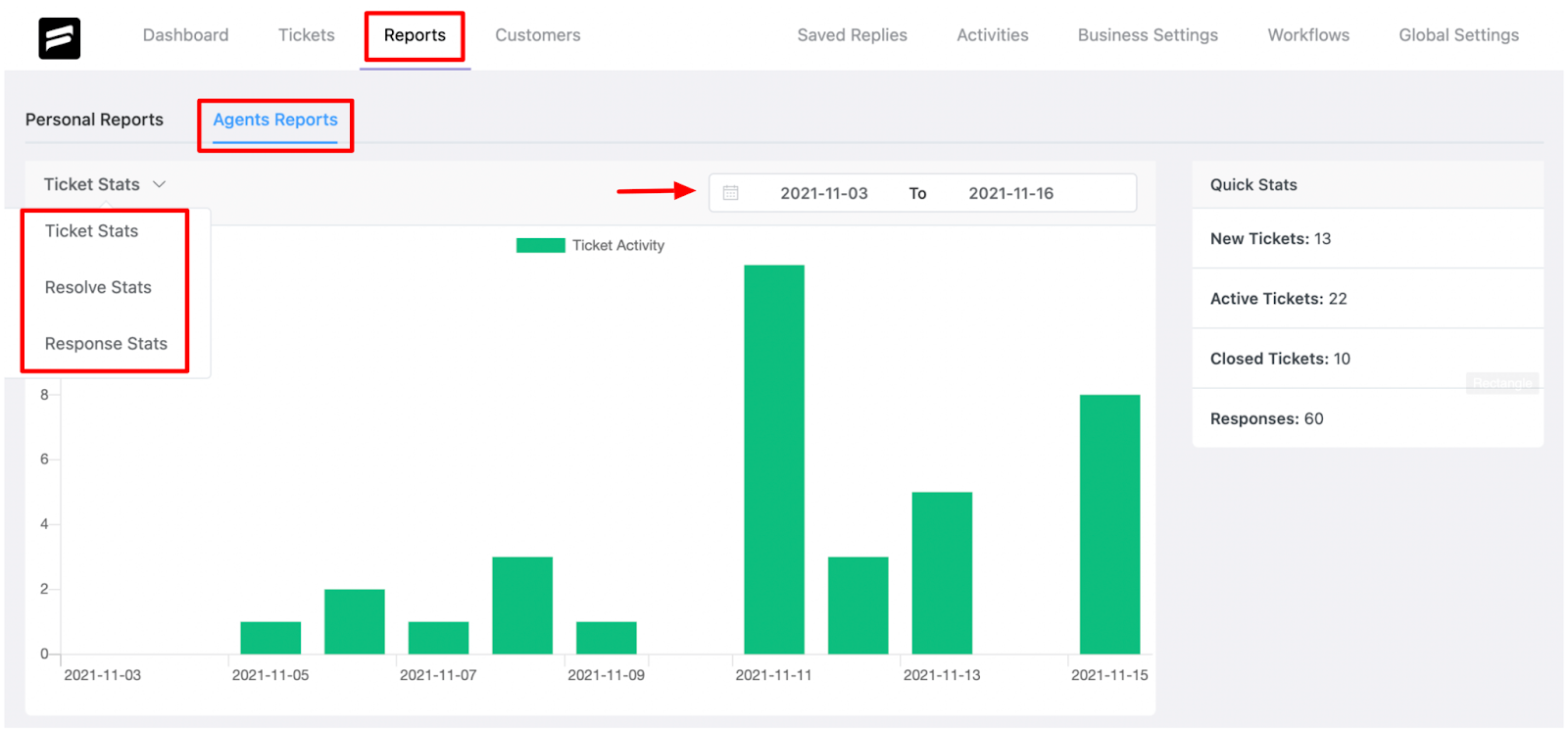
Task: Open the Customers tab
Action: pyautogui.click(x=537, y=35)
